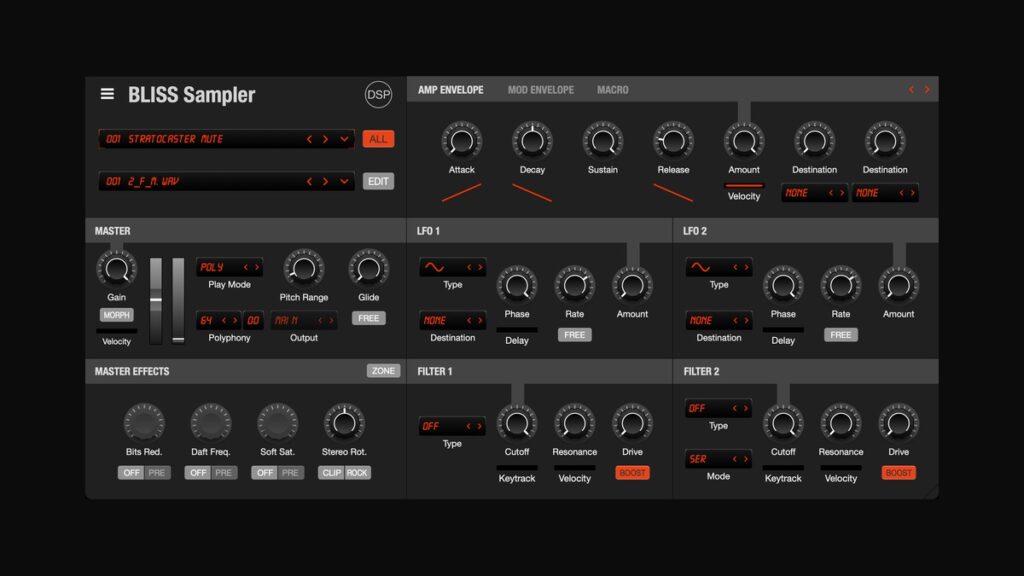The width and height of the screenshot is (1024, 576).
Task: Click the Cutoff knob in Filter 1
Action: tap(517, 425)
